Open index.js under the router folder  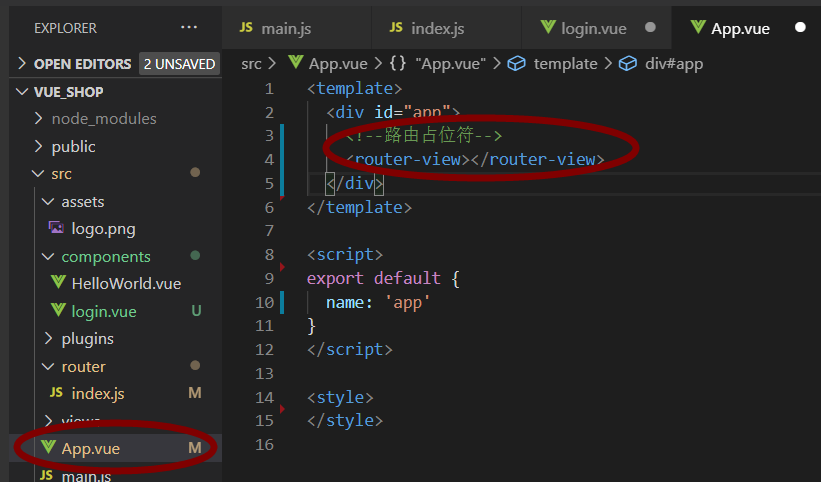(x=115, y=394)
